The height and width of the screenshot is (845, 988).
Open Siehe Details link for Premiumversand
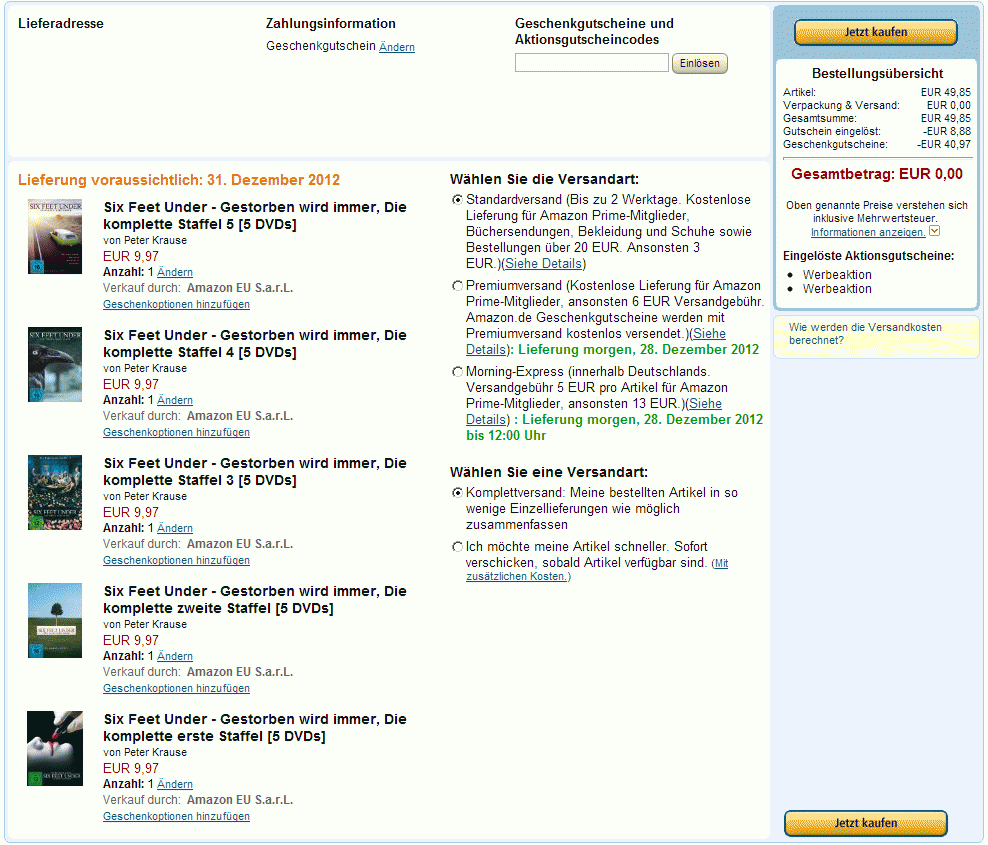coord(709,333)
